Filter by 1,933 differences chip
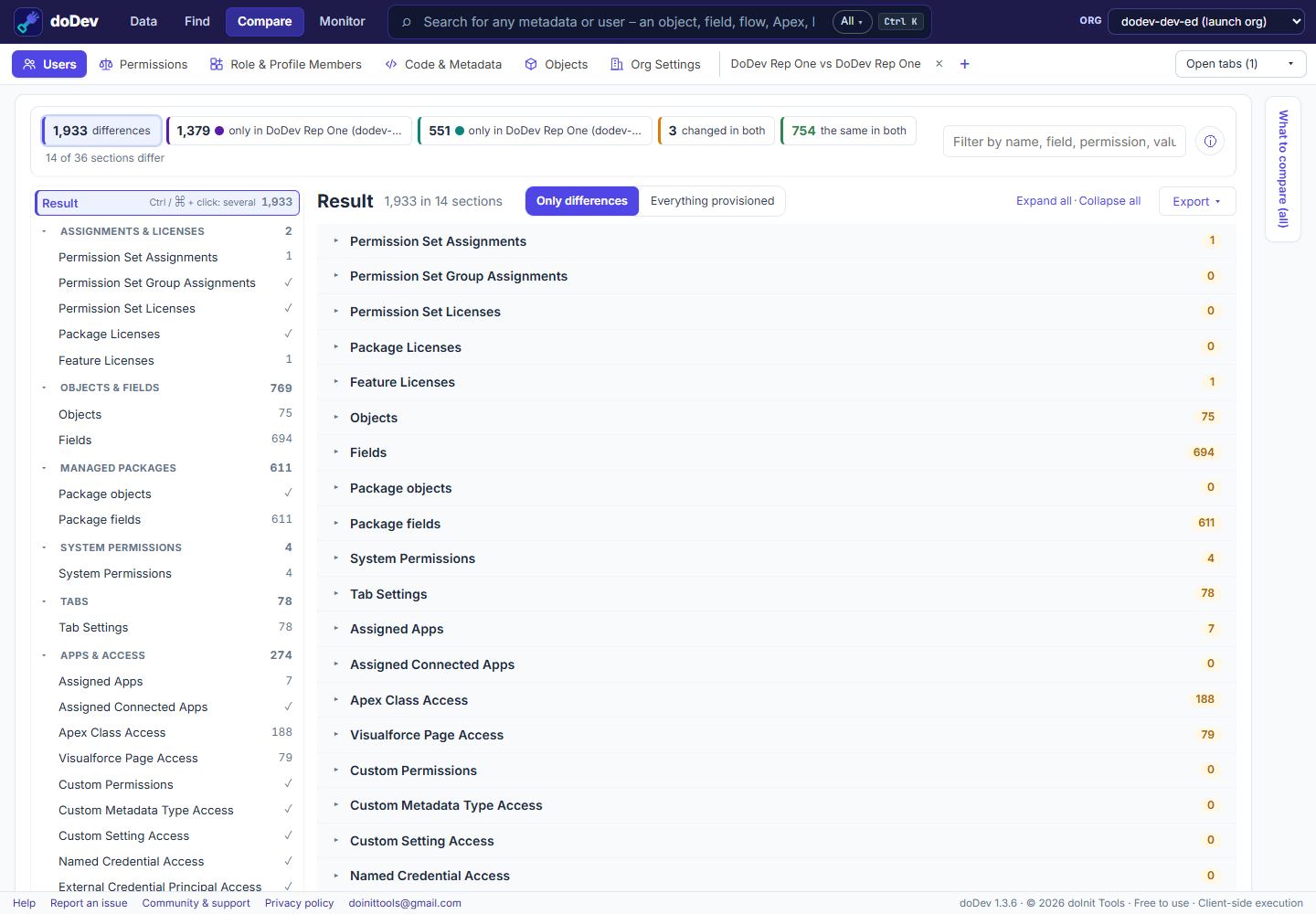Screen dimensions: 1316x914 coord(102,131)
